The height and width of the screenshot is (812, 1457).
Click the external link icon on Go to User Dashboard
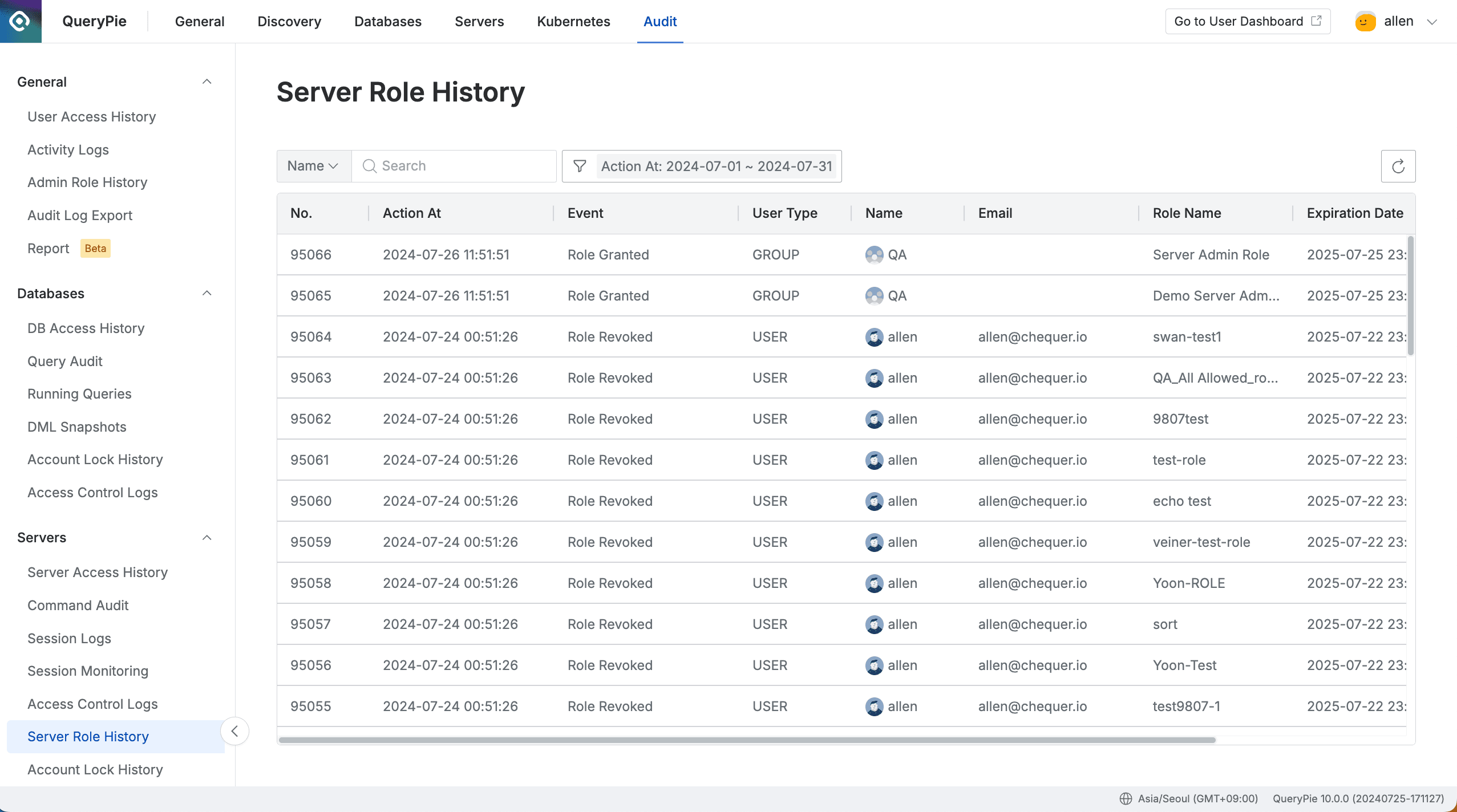[1316, 21]
